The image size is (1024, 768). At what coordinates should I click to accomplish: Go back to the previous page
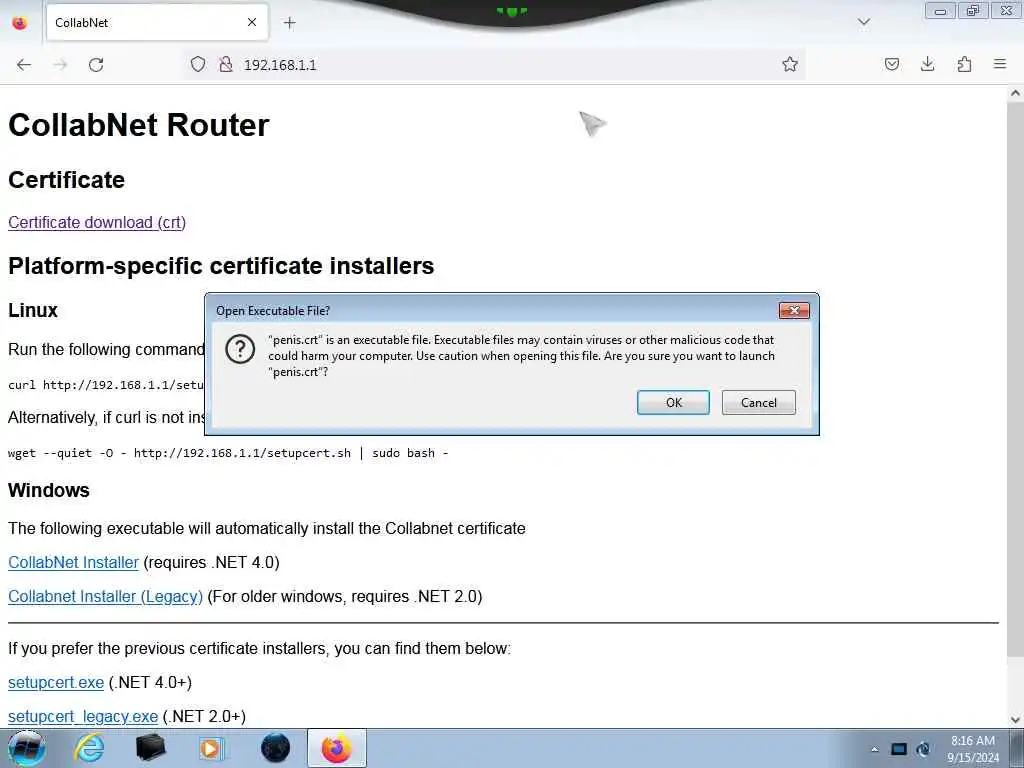pyautogui.click(x=24, y=65)
